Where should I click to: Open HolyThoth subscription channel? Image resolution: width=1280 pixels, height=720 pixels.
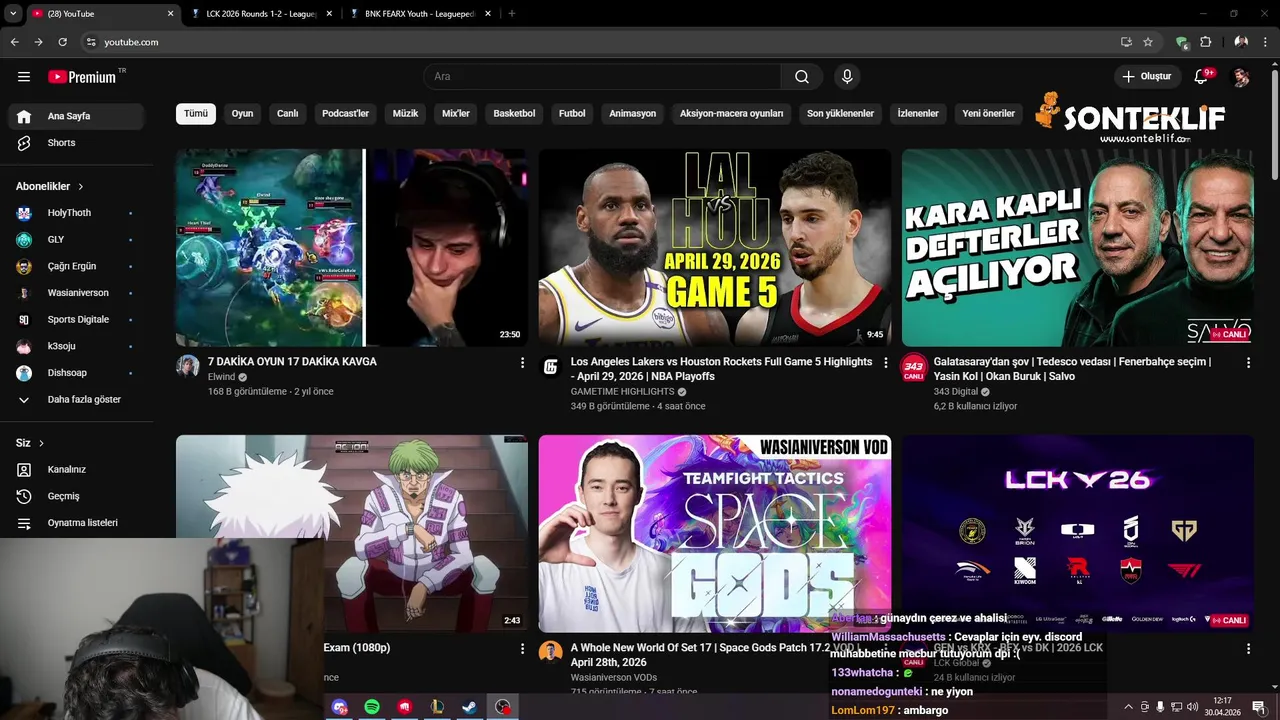pyautogui.click(x=77, y=213)
